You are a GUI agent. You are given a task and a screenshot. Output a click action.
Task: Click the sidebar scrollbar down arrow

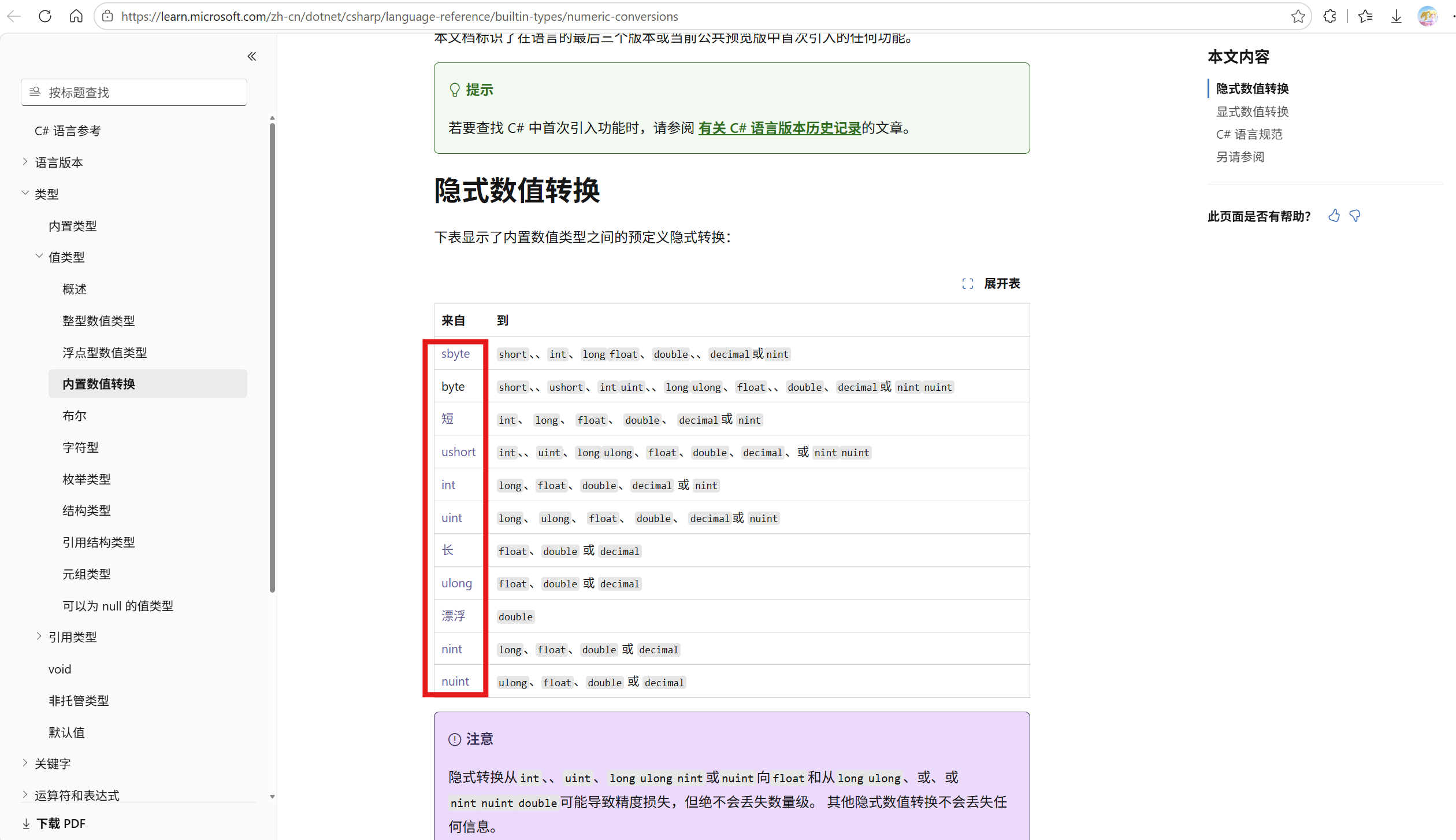272,797
